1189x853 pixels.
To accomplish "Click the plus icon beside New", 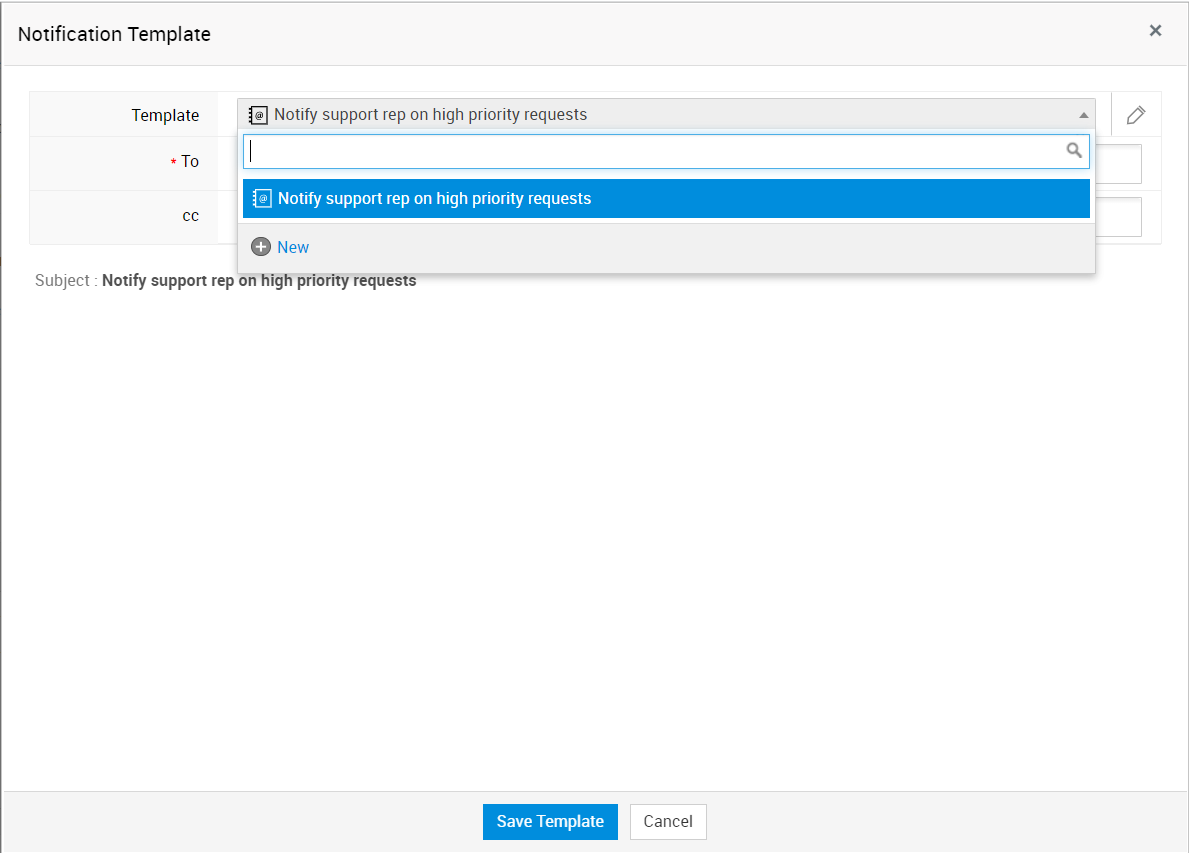I will (x=261, y=247).
